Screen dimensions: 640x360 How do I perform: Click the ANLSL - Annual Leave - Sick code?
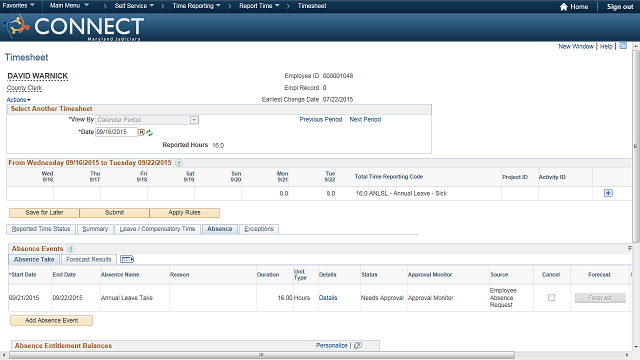click(408, 193)
